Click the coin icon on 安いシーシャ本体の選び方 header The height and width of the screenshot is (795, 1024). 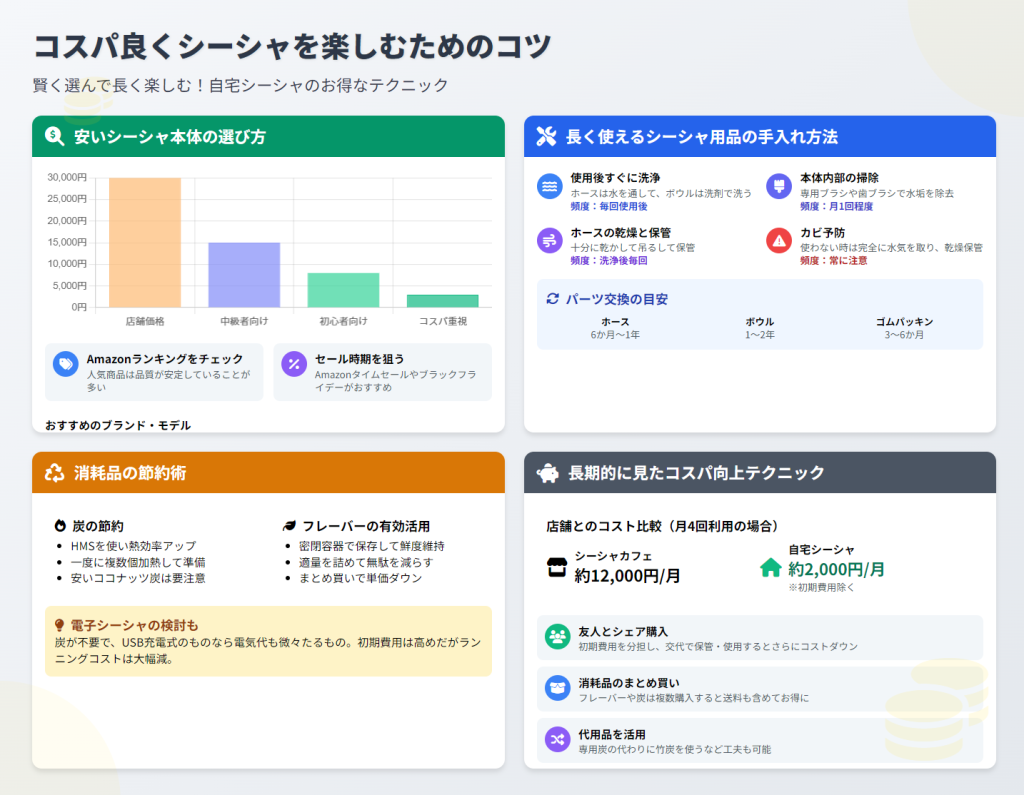[x=55, y=137]
